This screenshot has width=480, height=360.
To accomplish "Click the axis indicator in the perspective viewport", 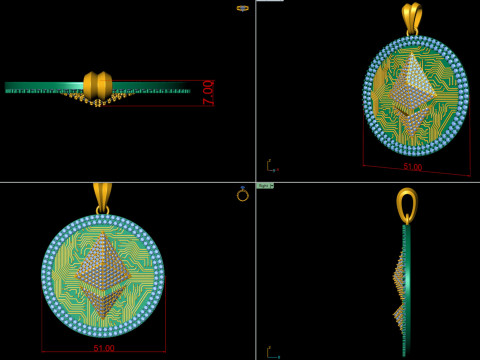I will tap(272, 166).
